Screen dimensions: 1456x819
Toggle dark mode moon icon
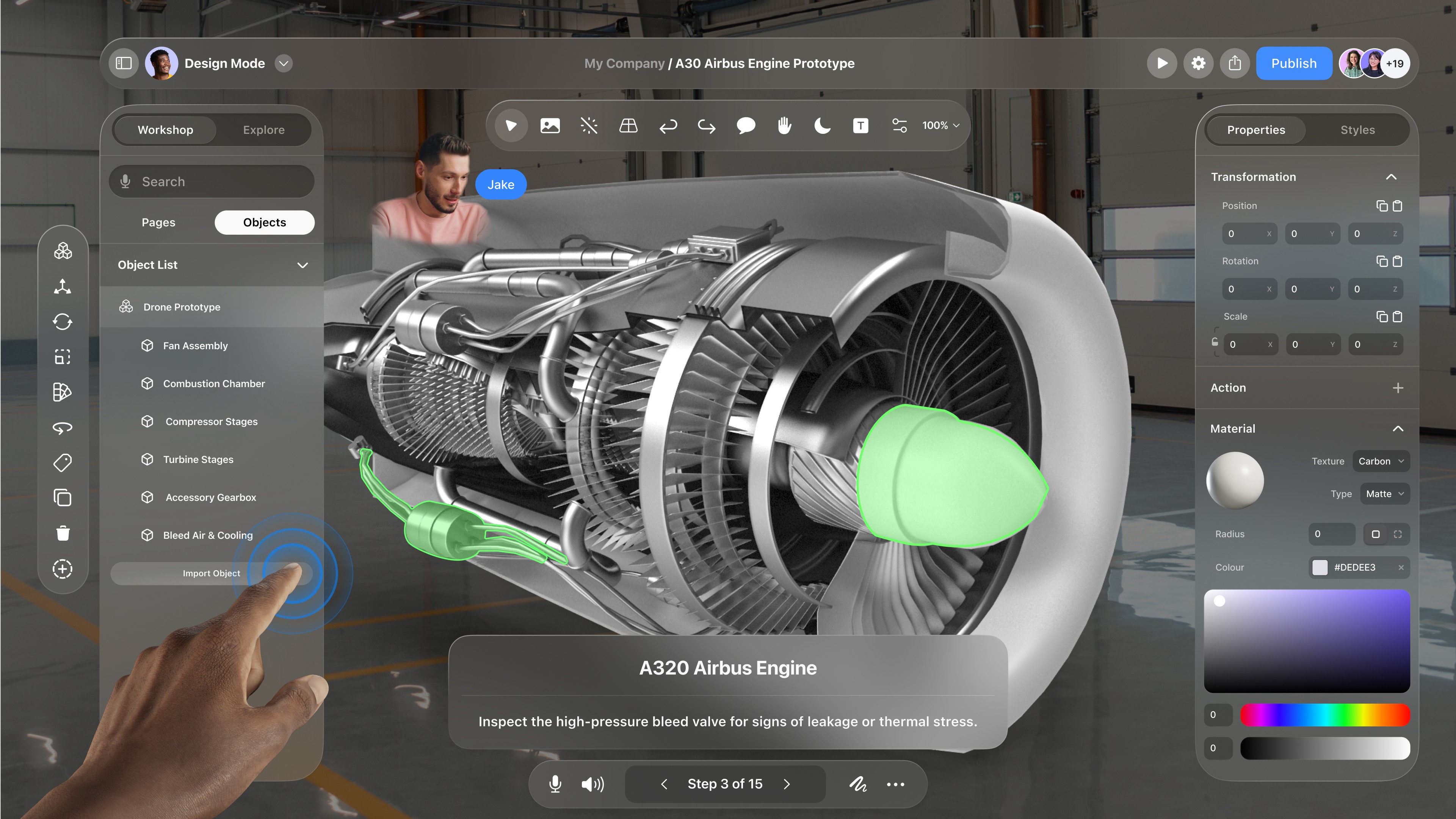click(x=823, y=126)
